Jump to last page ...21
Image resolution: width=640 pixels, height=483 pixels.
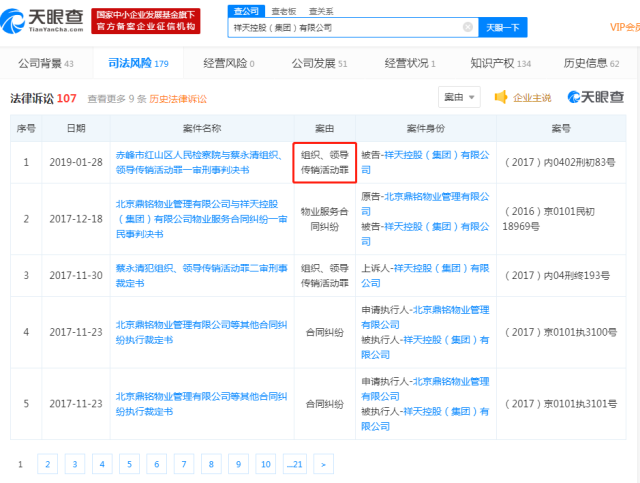294,464
